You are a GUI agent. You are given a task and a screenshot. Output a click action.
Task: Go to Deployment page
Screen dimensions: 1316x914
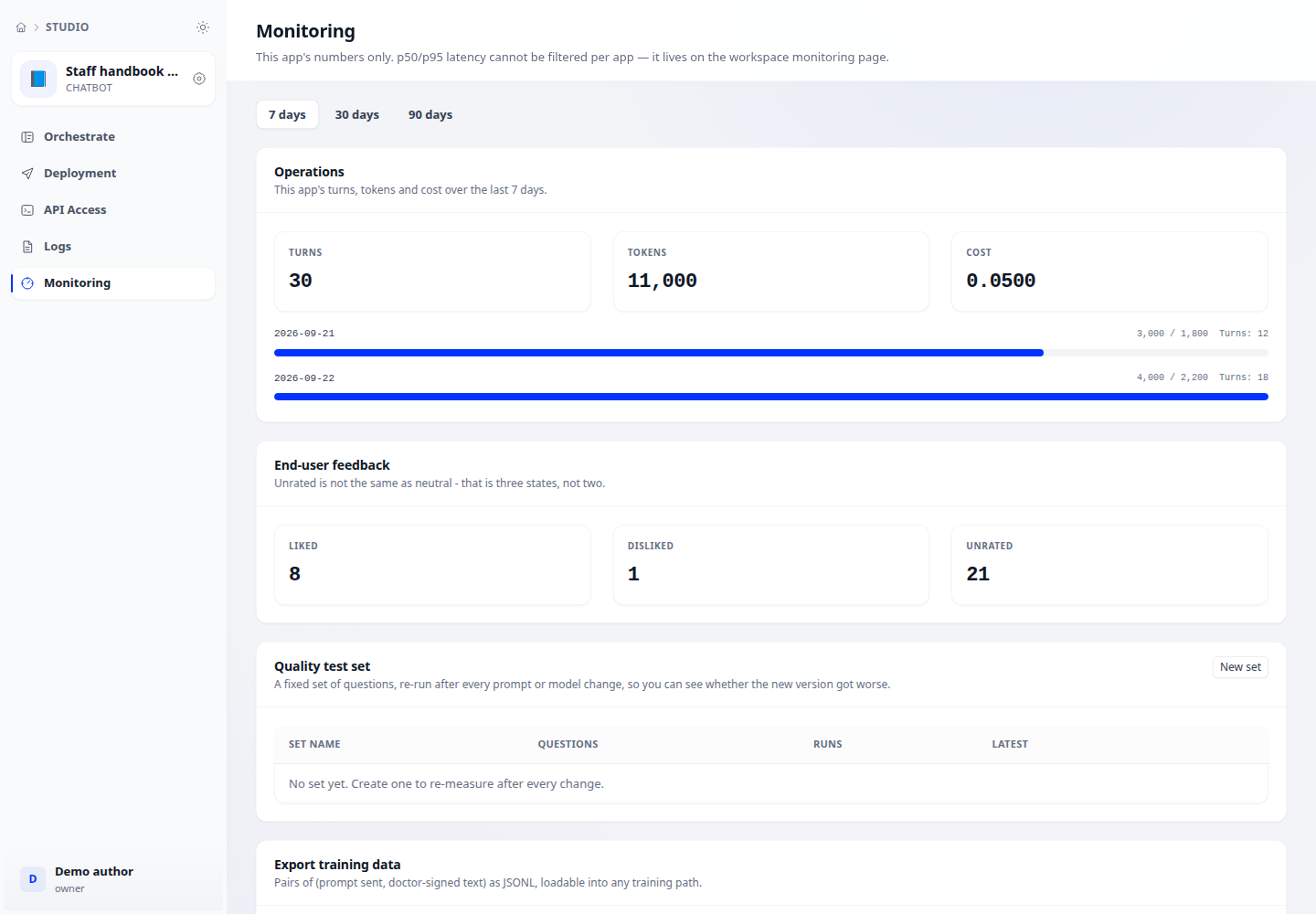coord(113,174)
